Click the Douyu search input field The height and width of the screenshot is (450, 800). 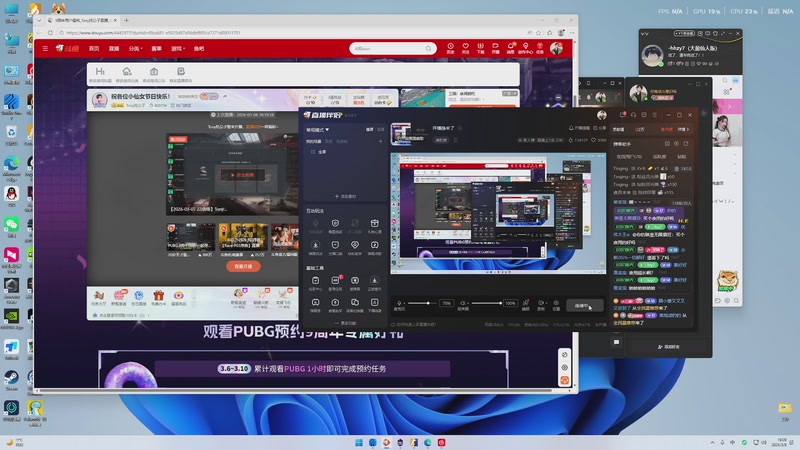click(393, 48)
